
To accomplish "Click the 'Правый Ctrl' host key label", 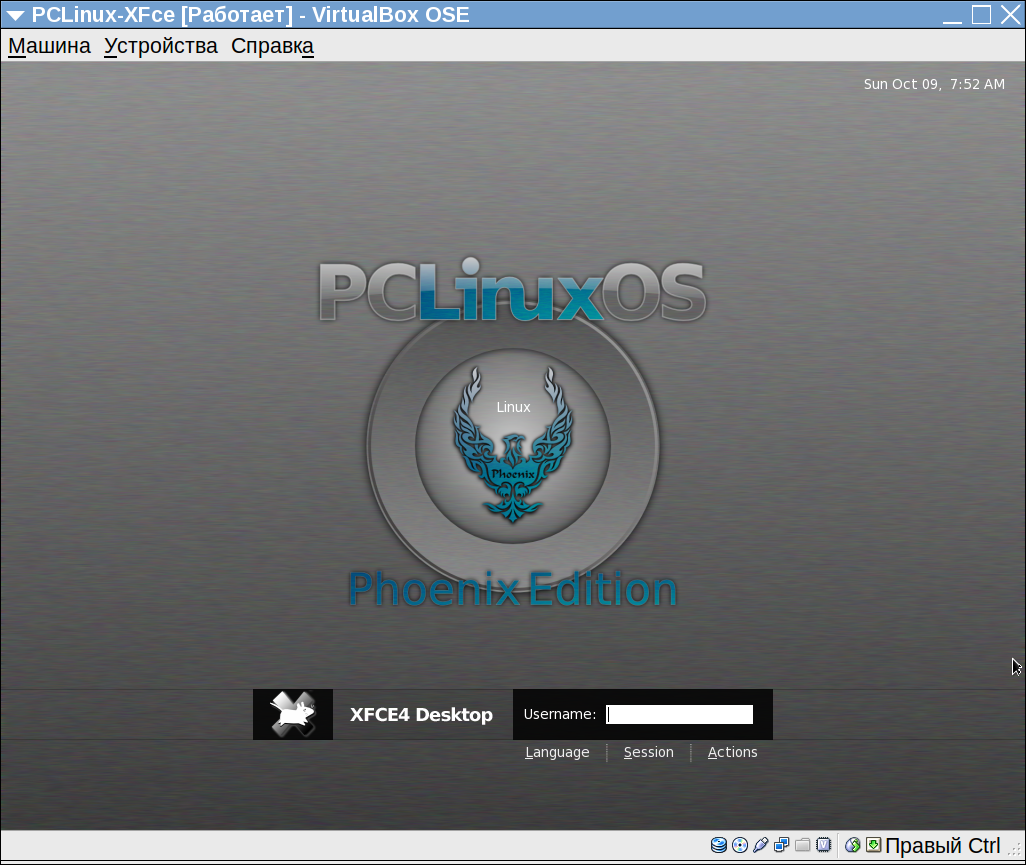I will point(942,845).
